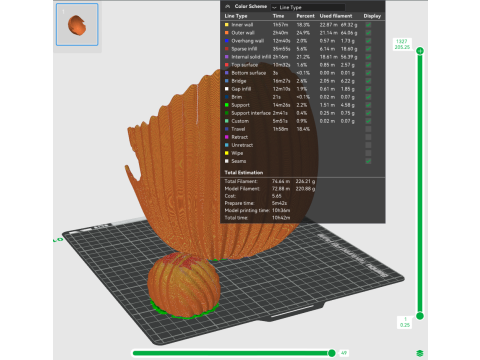Click the Model printing time value 10h36m
The image size is (480, 360).
[x=281, y=211]
